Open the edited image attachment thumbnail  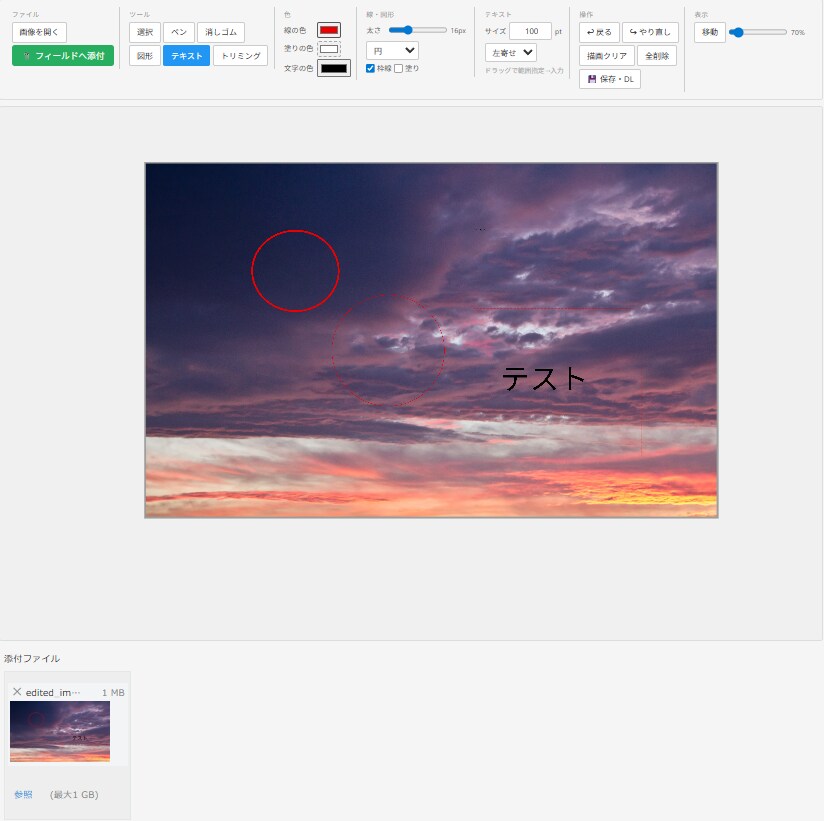click(x=60, y=731)
